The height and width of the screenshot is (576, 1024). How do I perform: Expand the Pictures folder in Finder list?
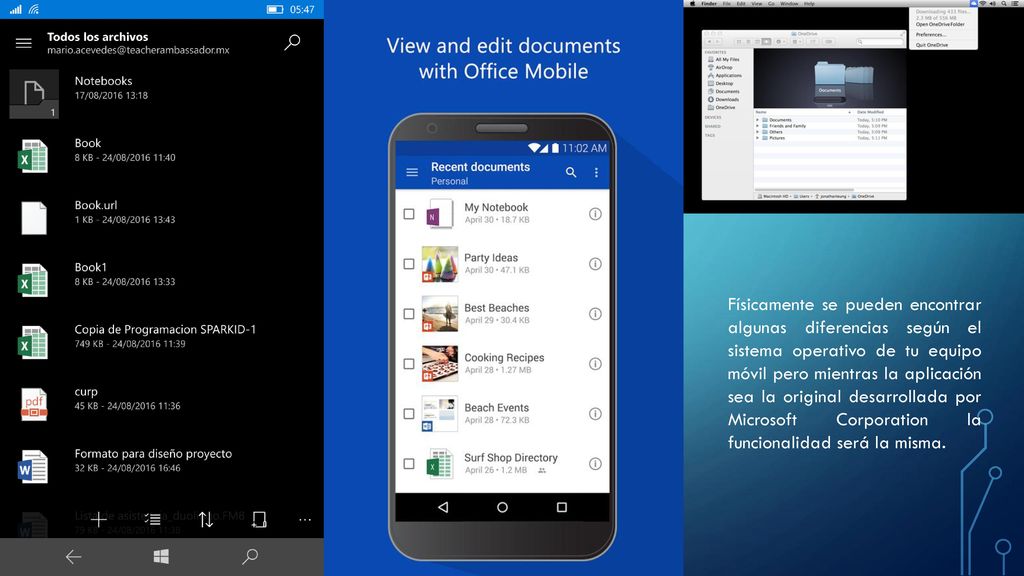[758, 138]
